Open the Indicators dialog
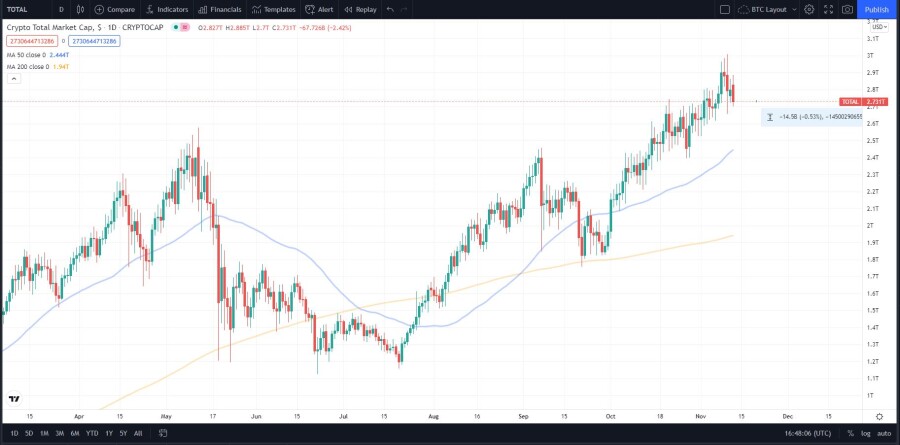Image resolution: width=900 pixels, height=445 pixels. point(166,9)
